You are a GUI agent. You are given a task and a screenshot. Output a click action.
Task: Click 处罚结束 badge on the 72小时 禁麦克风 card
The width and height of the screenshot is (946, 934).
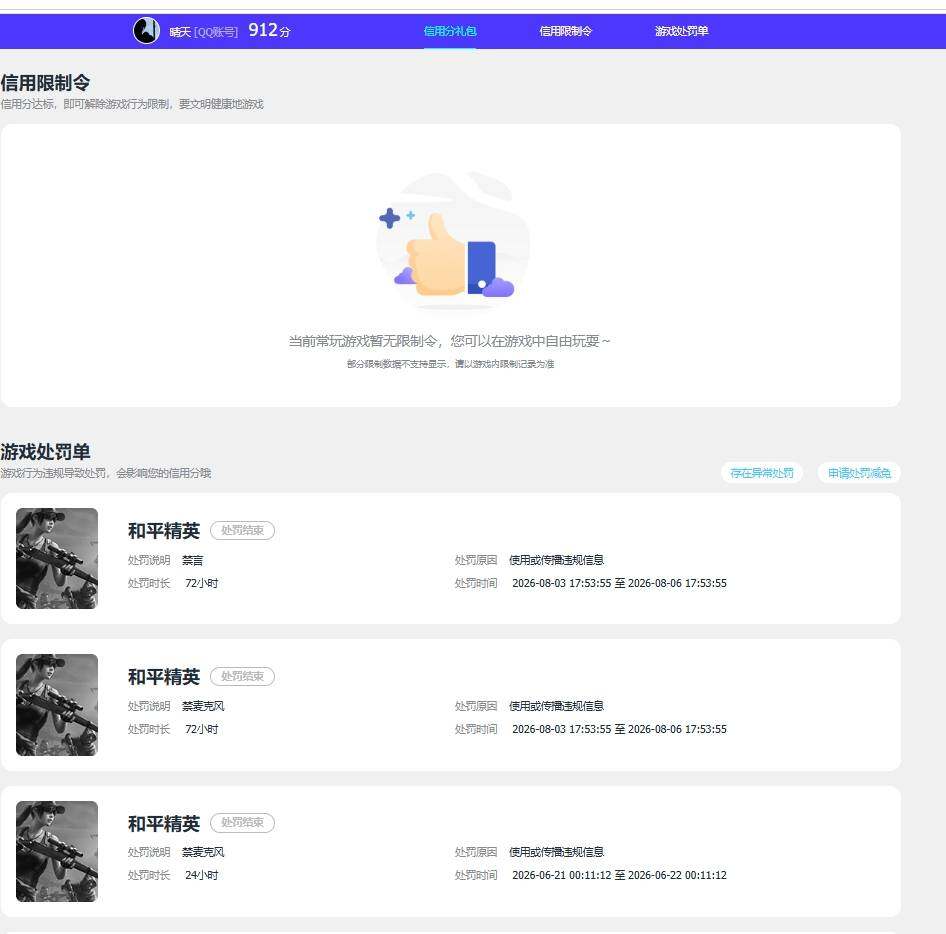pyautogui.click(x=242, y=676)
